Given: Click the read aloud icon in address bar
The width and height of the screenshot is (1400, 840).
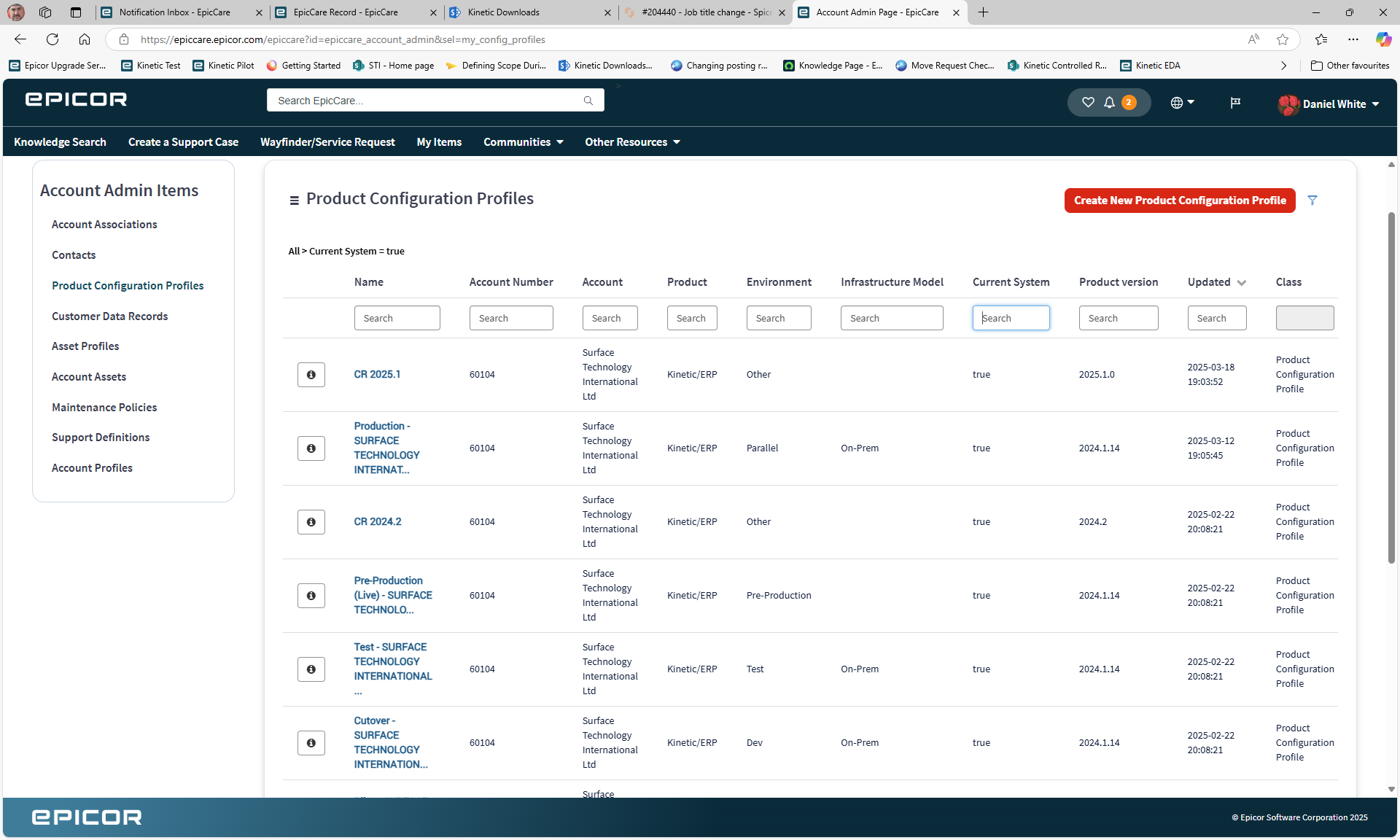Looking at the screenshot, I should 1253,39.
